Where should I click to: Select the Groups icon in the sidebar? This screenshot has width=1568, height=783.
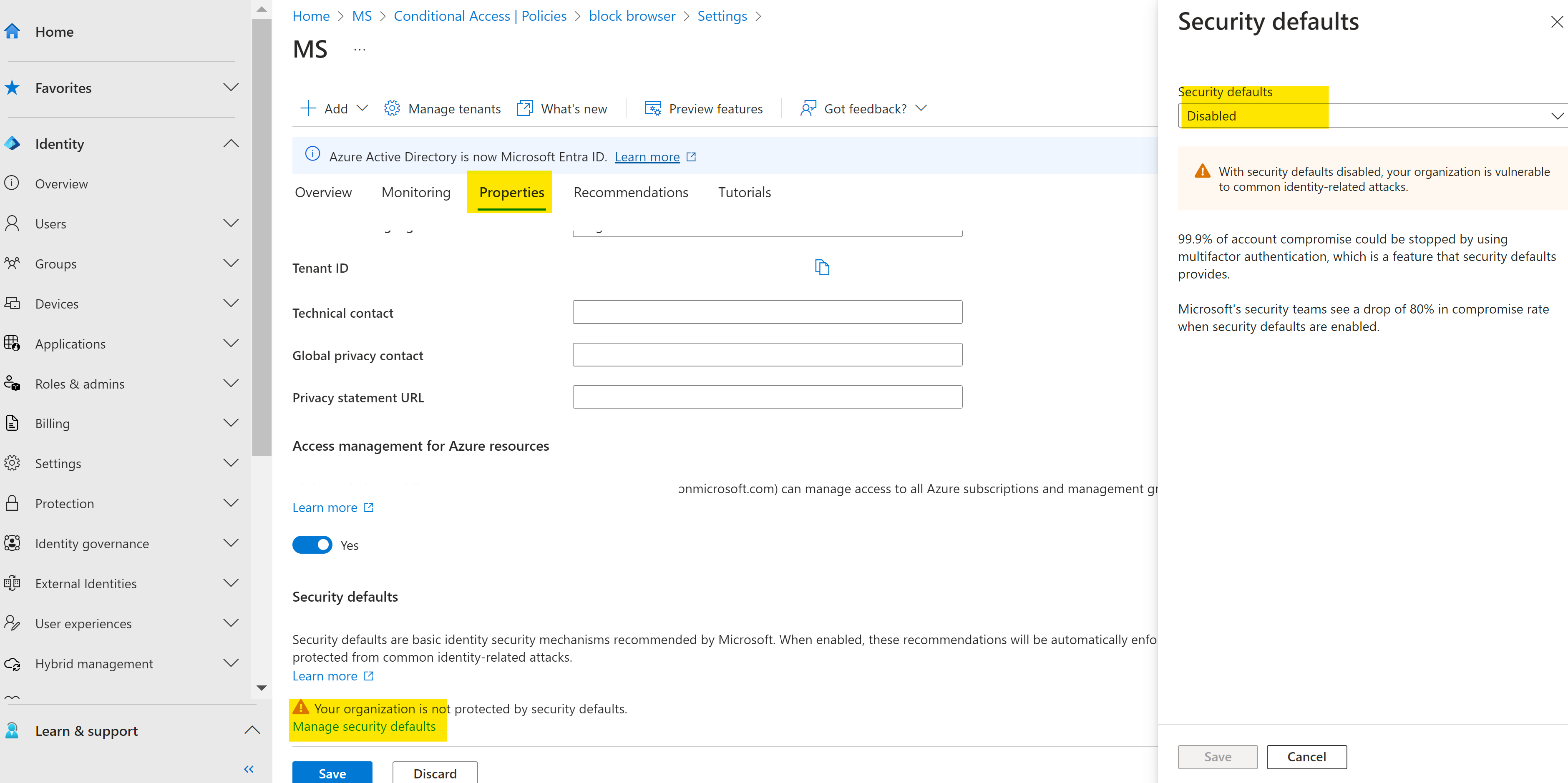[x=12, y=264]
